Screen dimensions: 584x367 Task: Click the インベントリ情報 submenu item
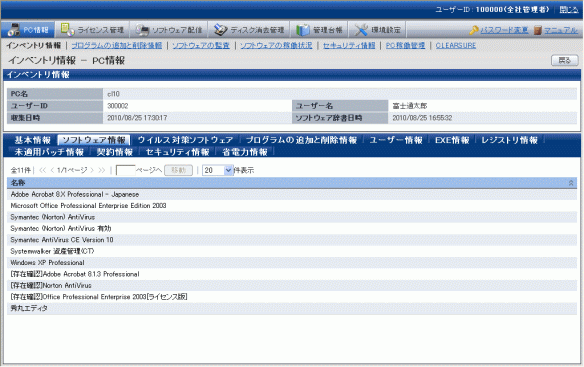coord(33,45)
